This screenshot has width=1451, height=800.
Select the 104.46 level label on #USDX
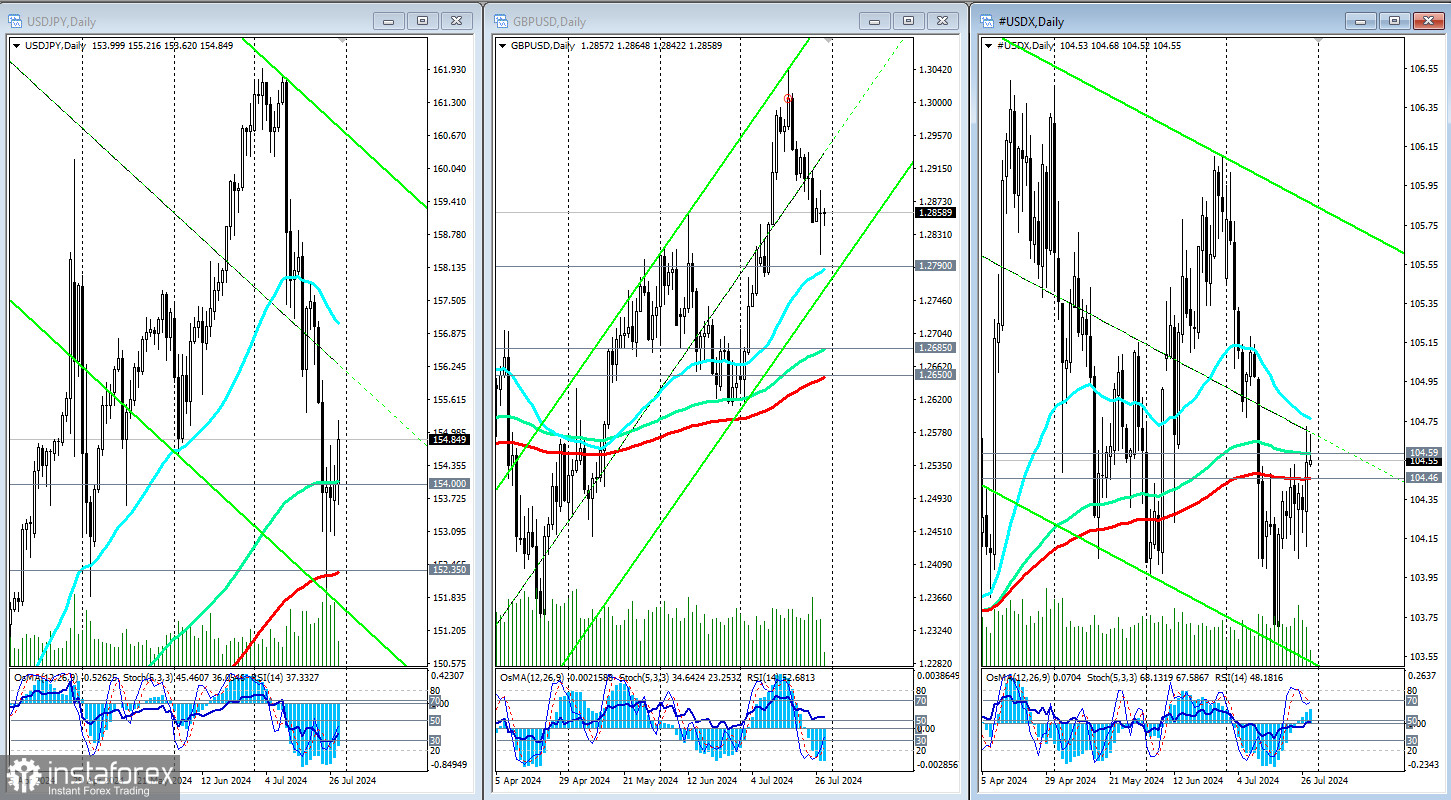1422,478
